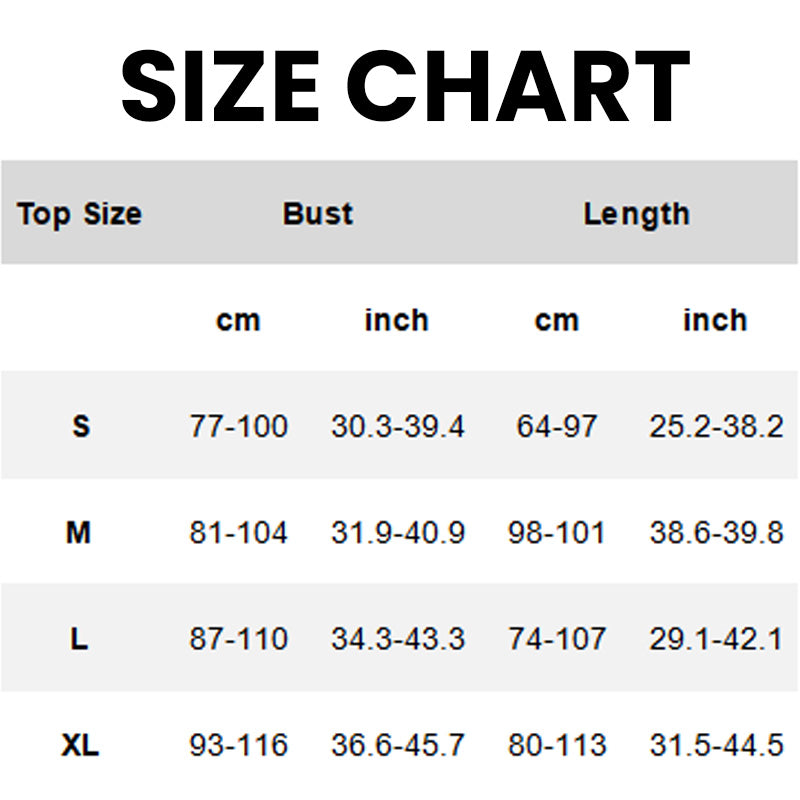The width and height of the screenshot is (800, 800).
Task: Select the XL size row label
Action: [79, 746]
